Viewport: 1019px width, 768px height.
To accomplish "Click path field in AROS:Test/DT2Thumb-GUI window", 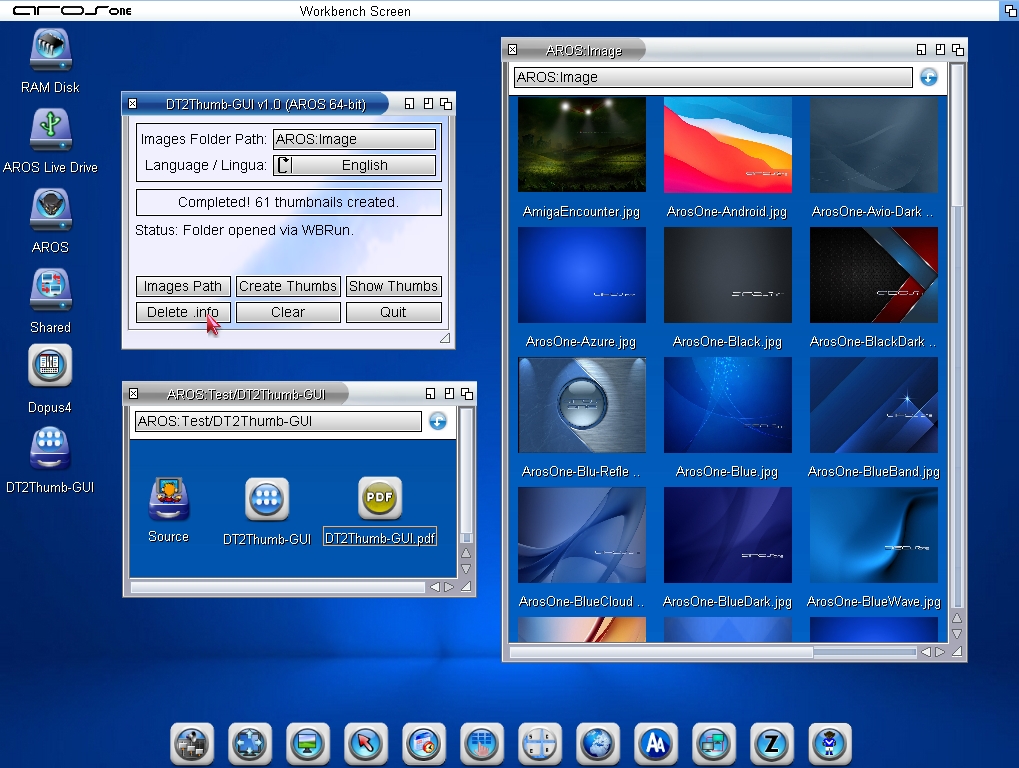I will [278, 422].
